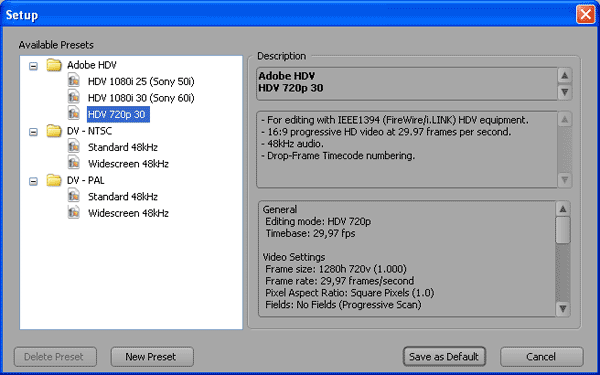Screen dimensions: 600x375
Task: Click the HDV 1080i 30 preset file icon
Action: pyautogui.click(x=73, y=97)
